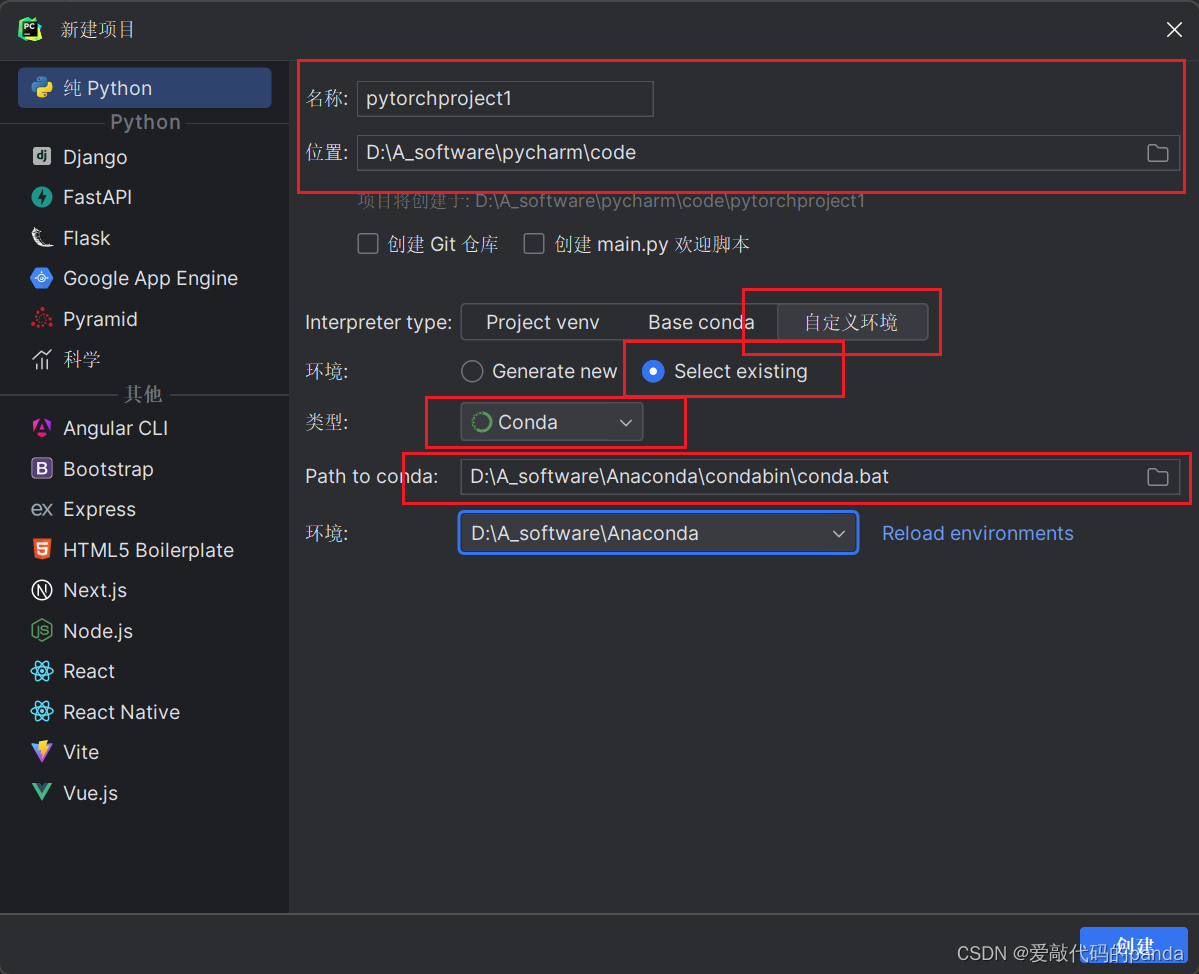Click the Bootstrap B icon

point(42,469)
